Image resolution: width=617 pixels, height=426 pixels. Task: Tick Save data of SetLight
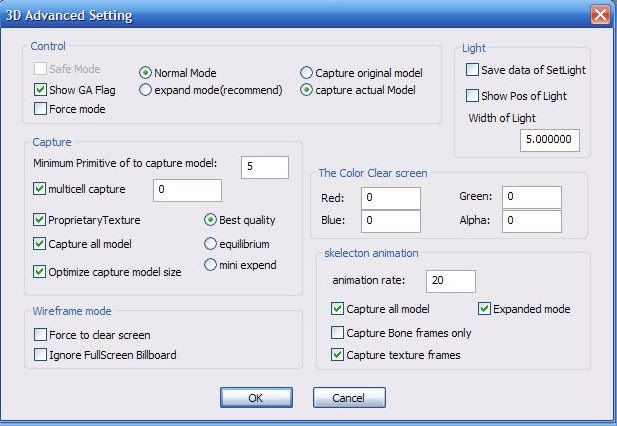pyautogui.click(x=473, y=70)
